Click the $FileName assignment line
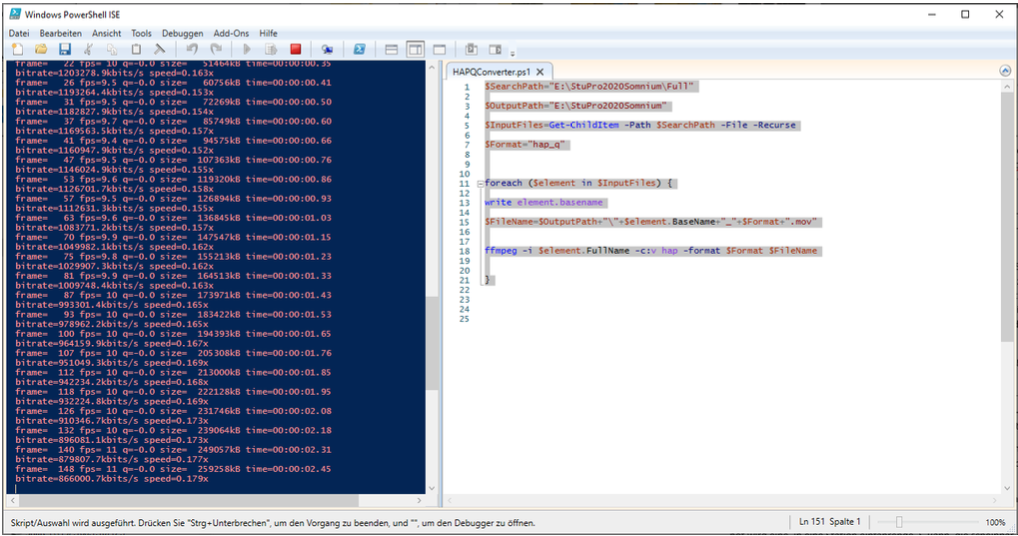 click(651, 222)
